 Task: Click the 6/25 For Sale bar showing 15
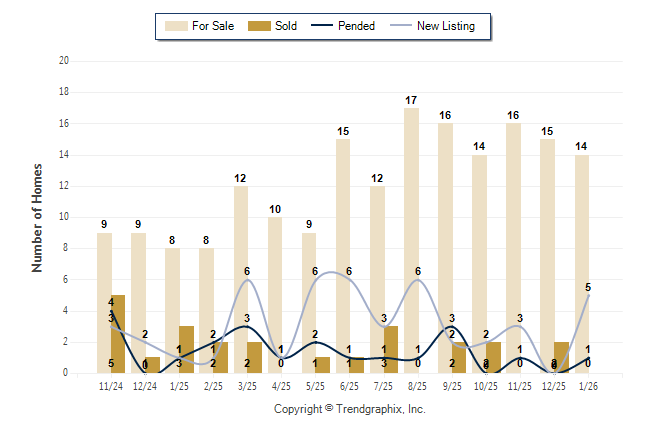pyautogui.click(x=343, y=255)
